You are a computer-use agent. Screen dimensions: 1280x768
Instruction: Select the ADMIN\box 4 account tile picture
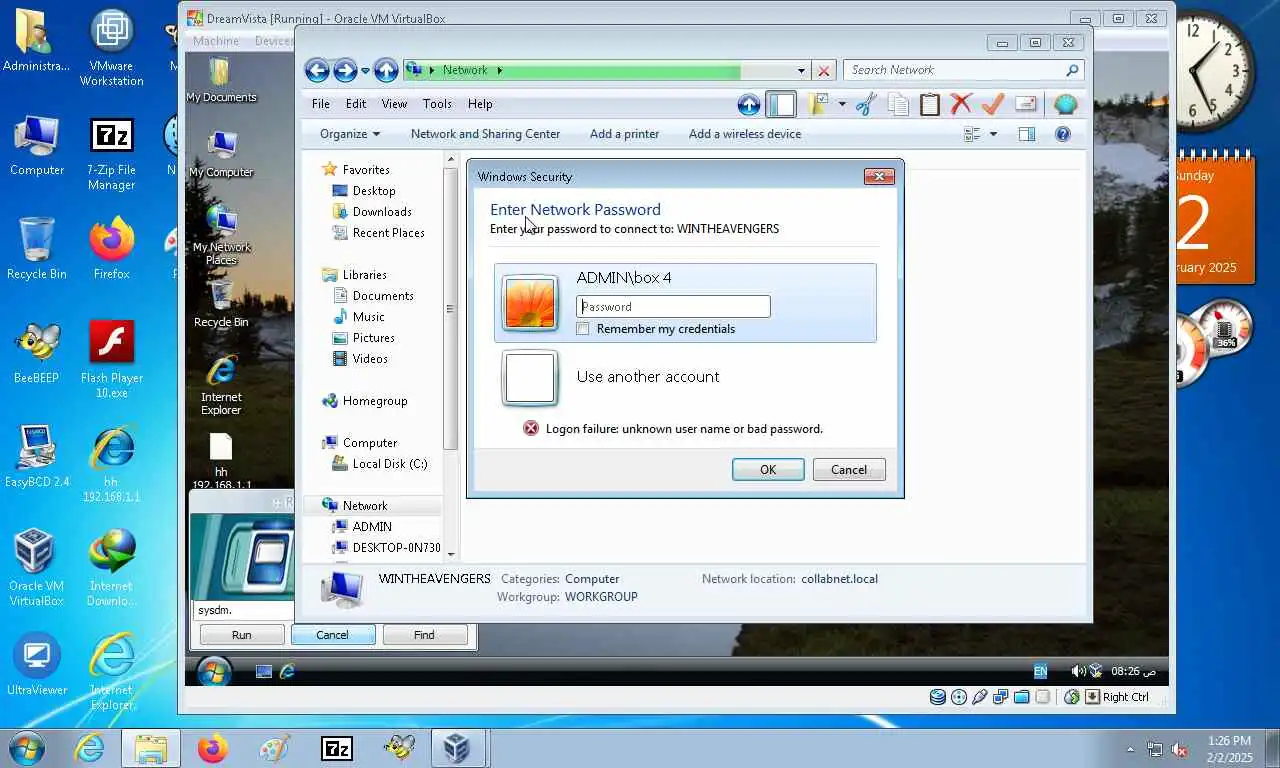click(x=530, y=303)
